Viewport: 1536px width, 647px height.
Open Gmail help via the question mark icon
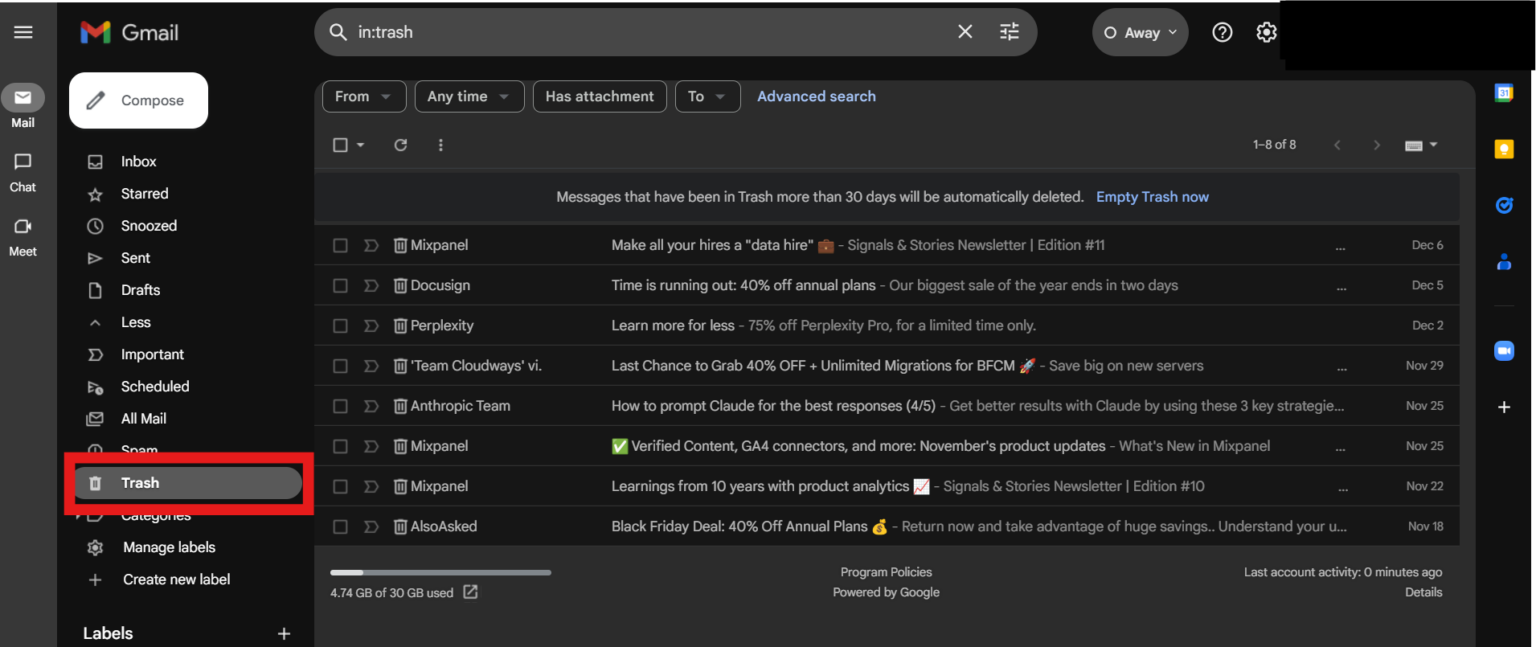[x=1222, y=31]
